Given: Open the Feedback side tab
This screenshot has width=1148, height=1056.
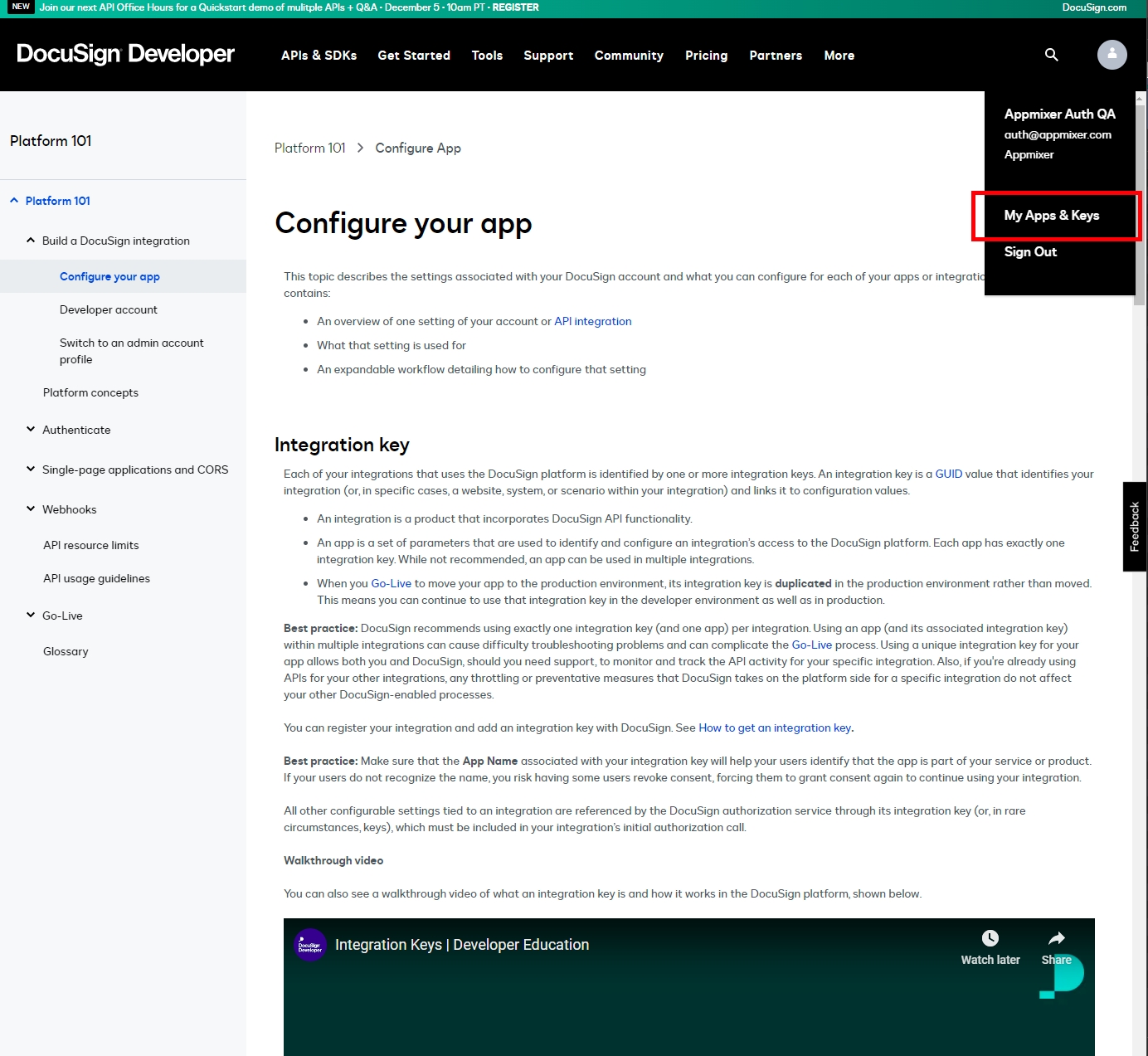Looking at the screenshot, I should 1134,526.
